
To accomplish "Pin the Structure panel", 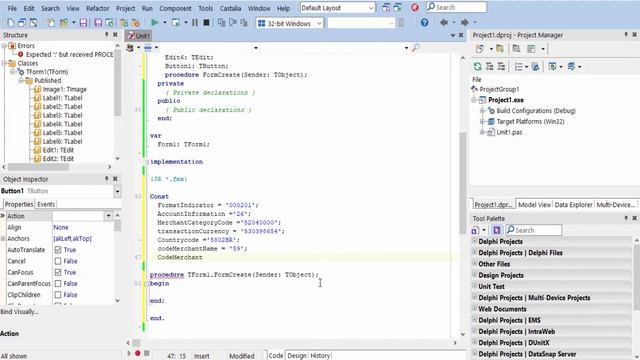I will tap(107, 35).
